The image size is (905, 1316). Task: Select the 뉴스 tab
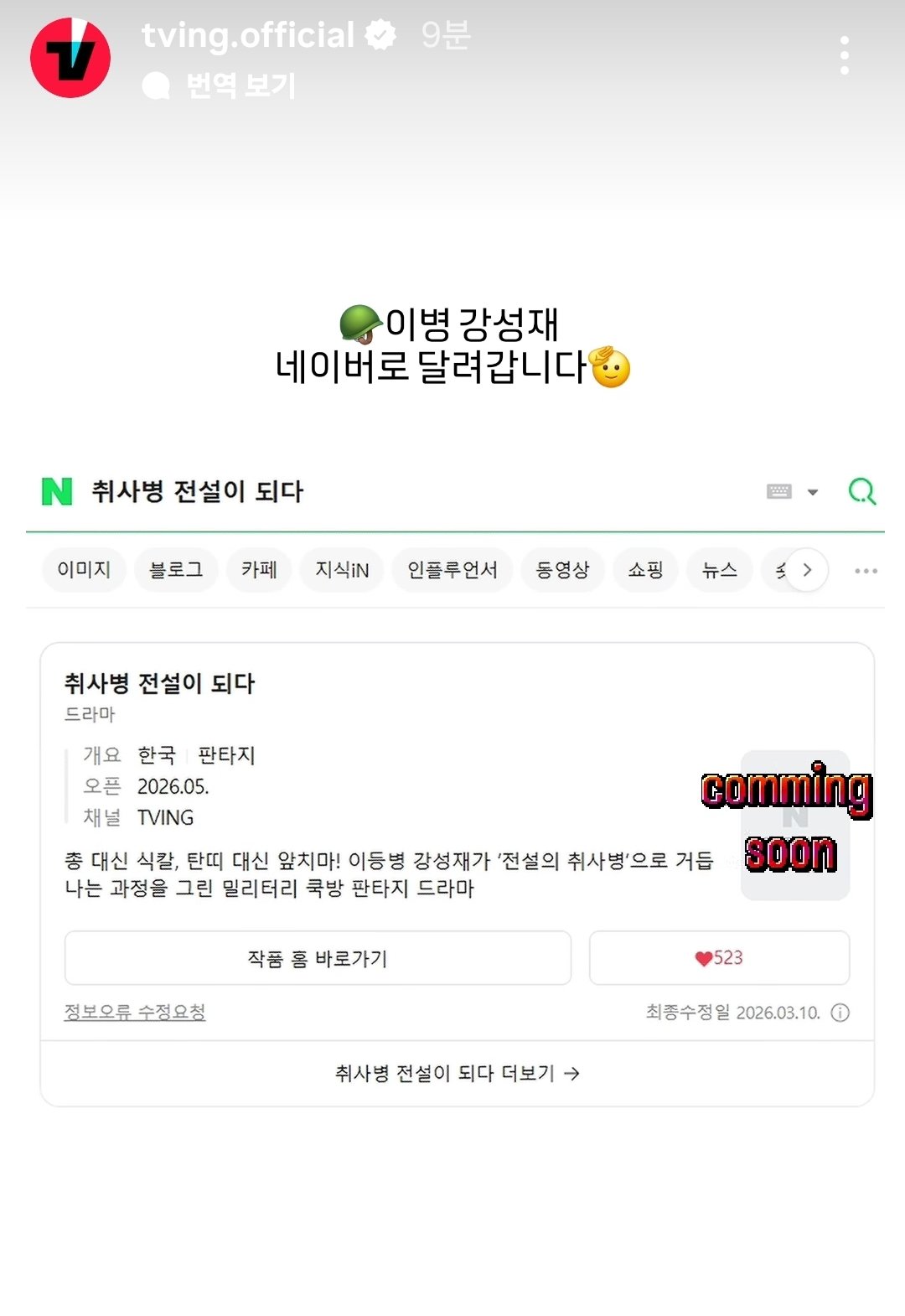(719, 570)
